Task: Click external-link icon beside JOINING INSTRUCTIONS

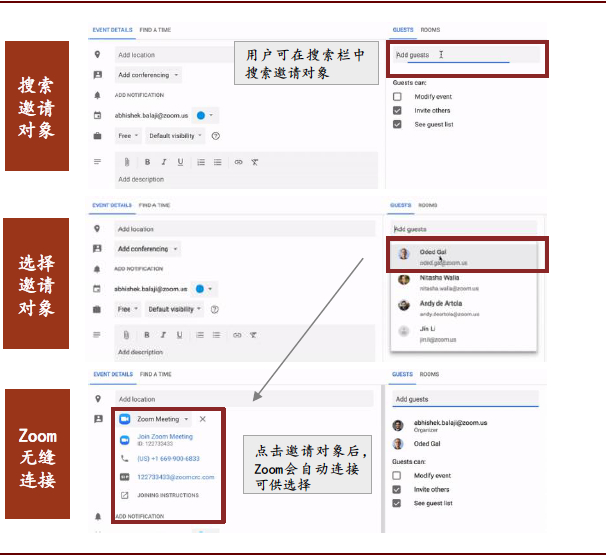Action: click(125, 495)
